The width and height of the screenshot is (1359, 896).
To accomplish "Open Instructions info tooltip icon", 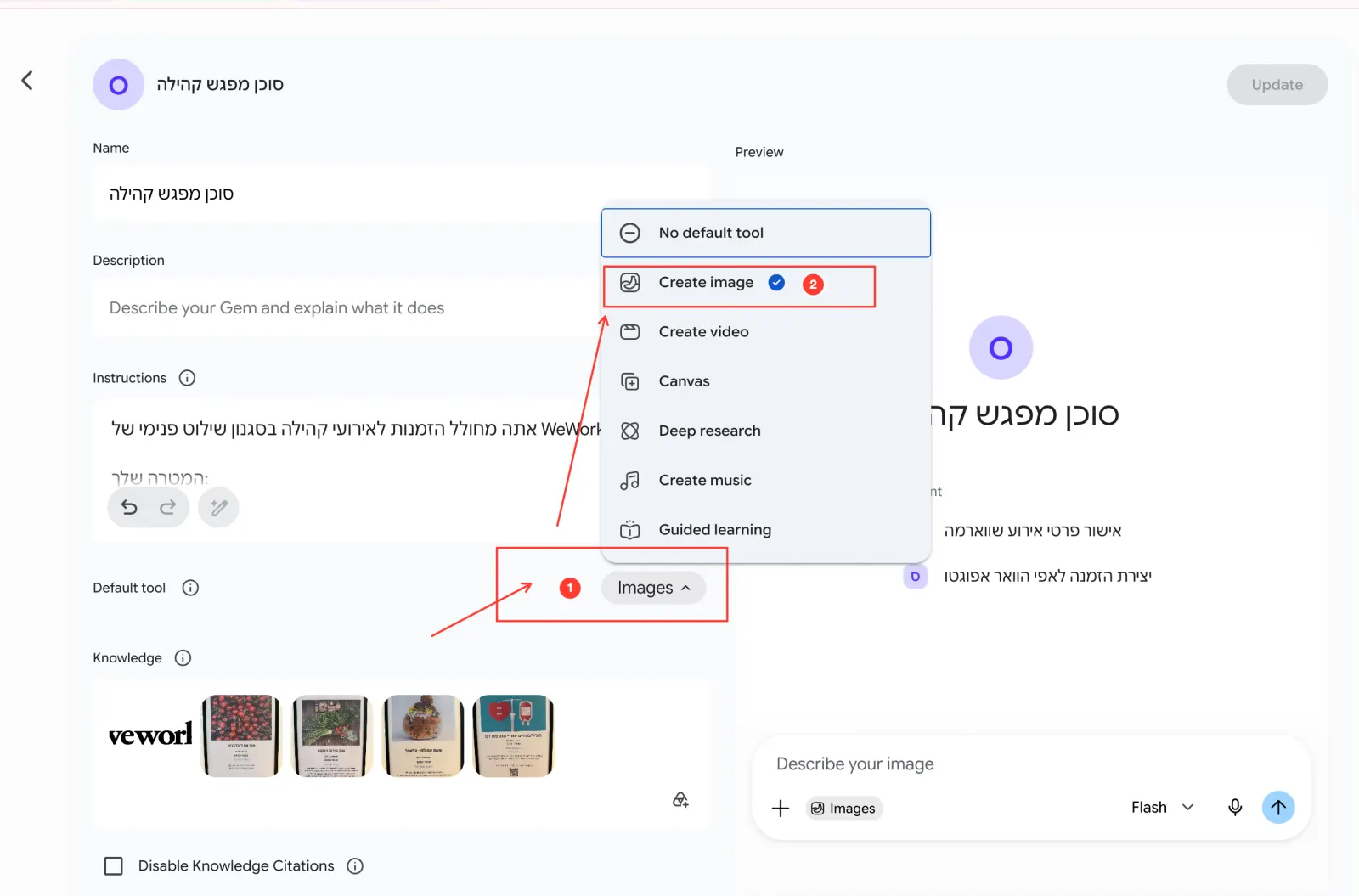I will (x=187, y=378).
